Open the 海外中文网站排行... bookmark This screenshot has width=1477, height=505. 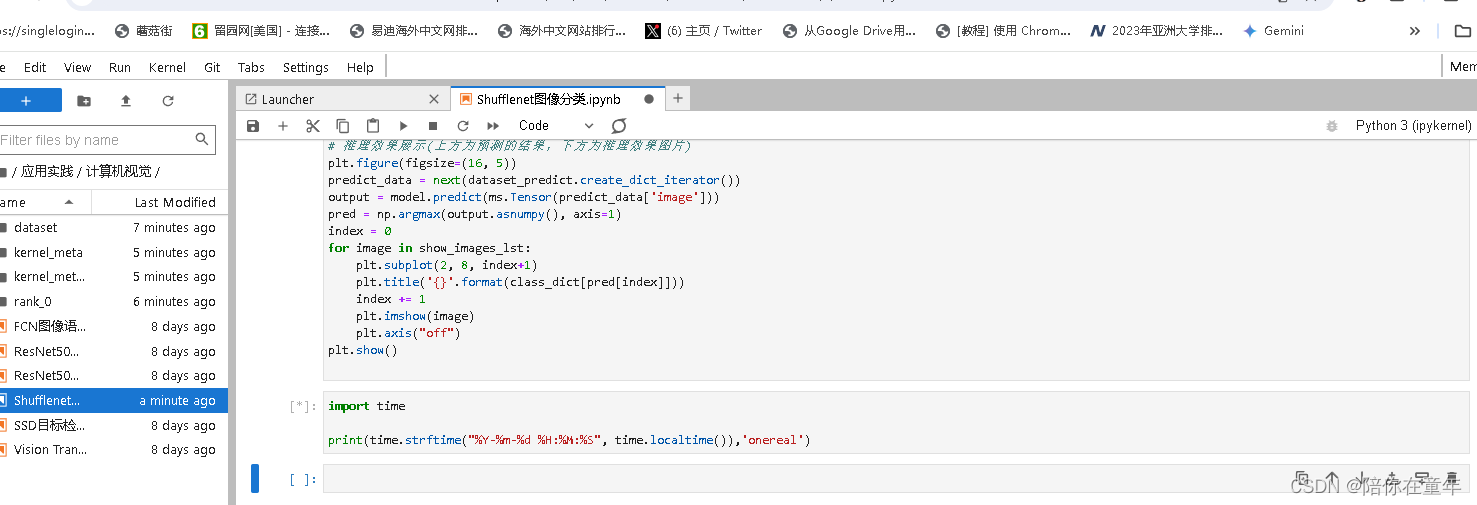tap(562, 31)
